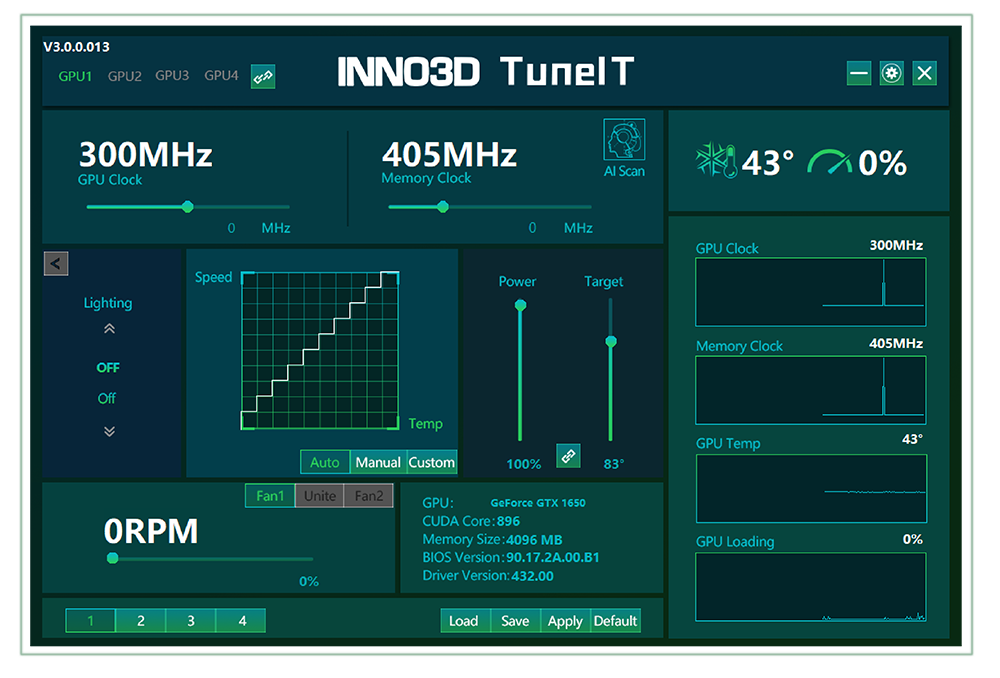Click the Target temperature slider handle
This screenshot has width=1000, height=678.
tap(611, 341)
